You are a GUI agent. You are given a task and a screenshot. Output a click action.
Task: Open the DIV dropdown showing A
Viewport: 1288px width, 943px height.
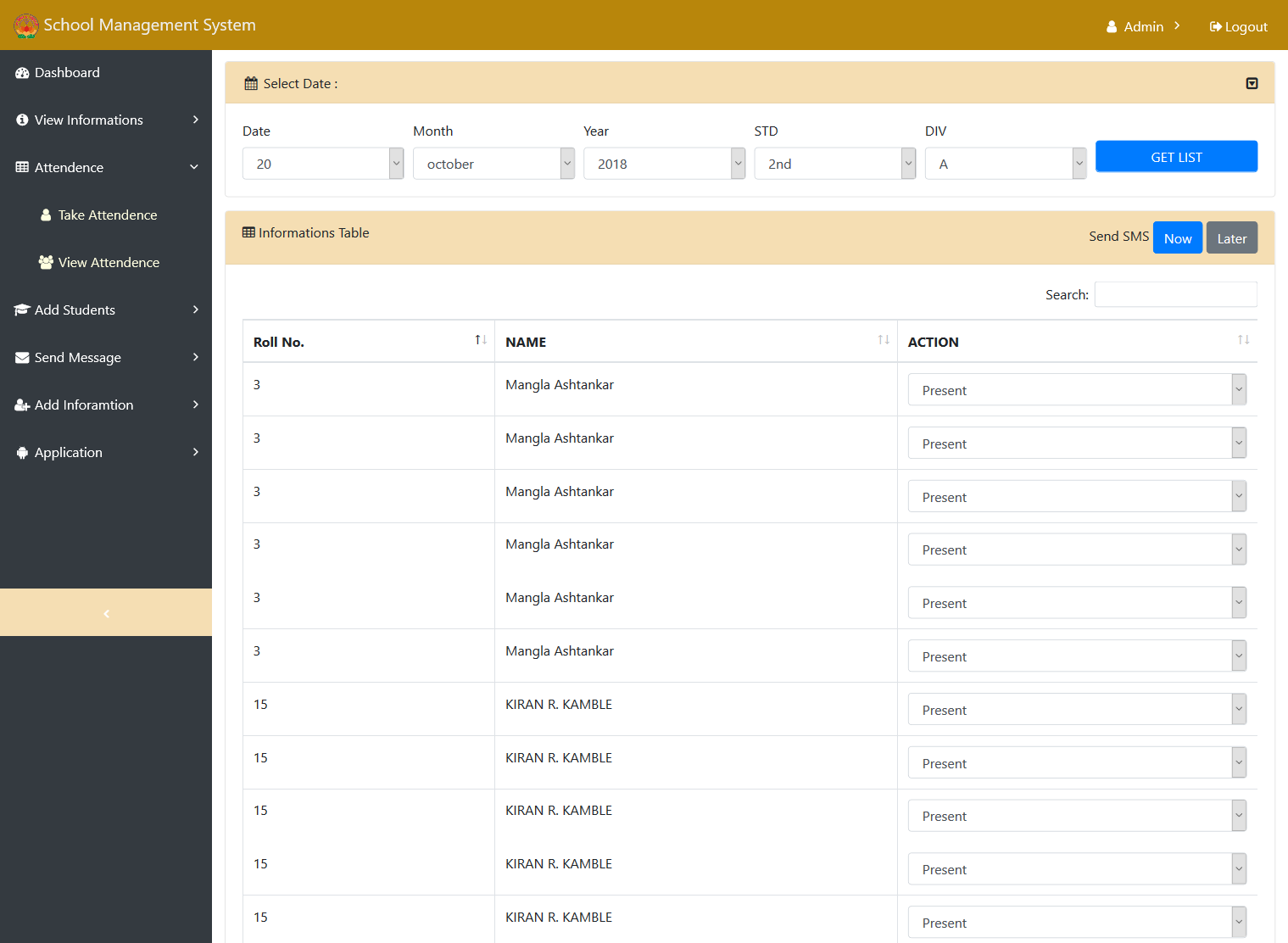[x=1006, y=164]
